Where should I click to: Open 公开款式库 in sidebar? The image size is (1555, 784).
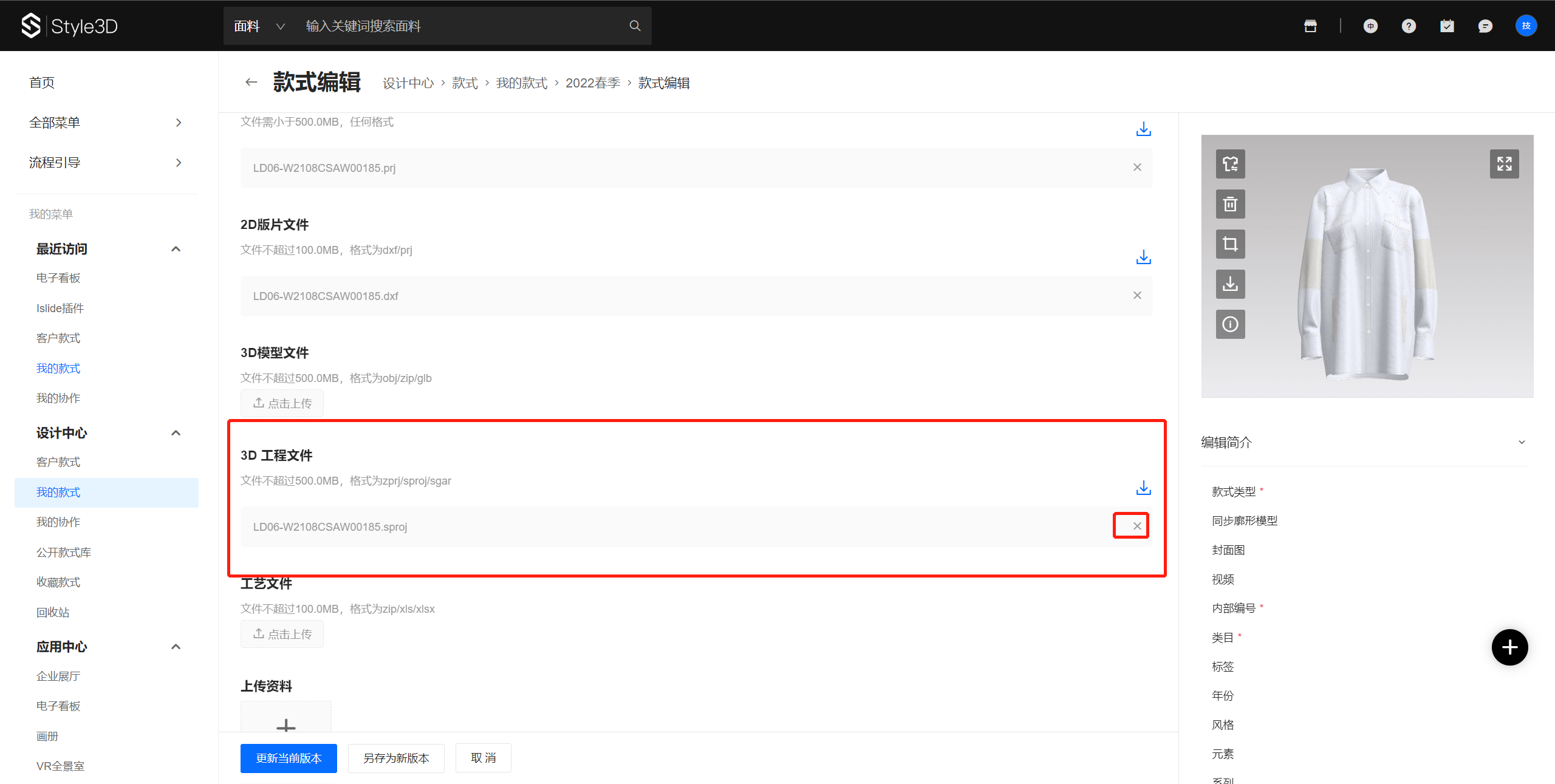[x=64, y=552]
